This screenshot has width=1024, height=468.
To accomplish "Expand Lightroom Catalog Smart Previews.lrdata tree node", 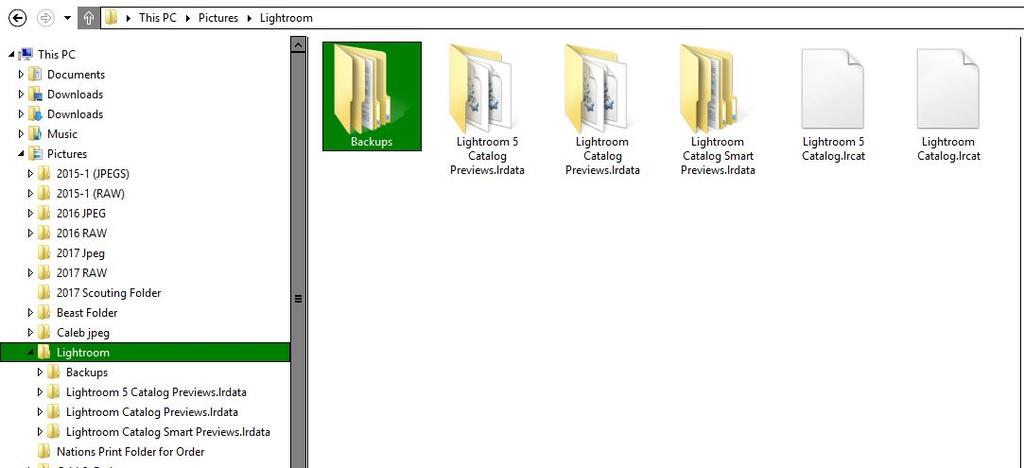I will tap(40, 432).
